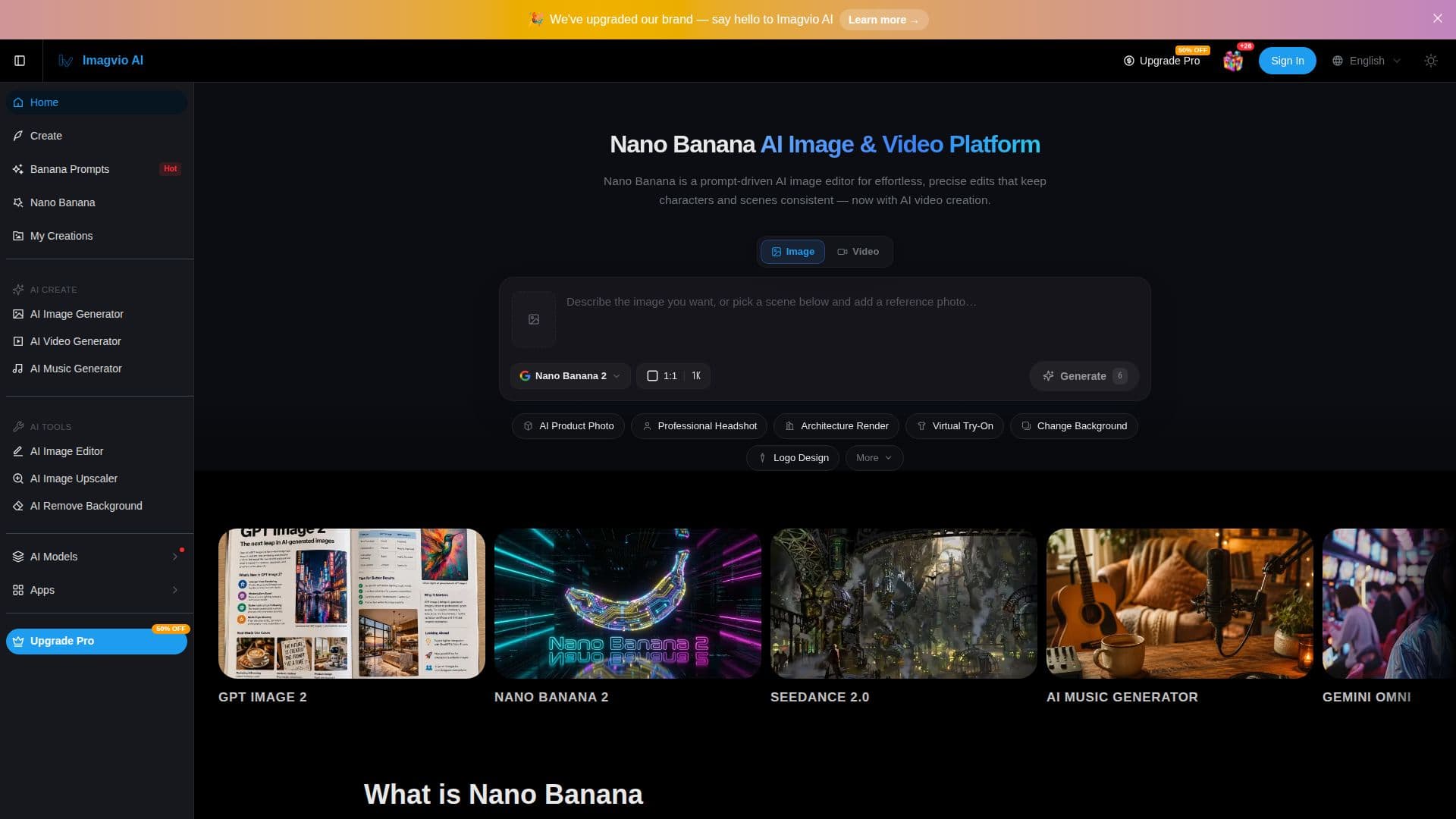1456x819 pixels.
Task: Open AI Image Generator
Action: (96, 314)
